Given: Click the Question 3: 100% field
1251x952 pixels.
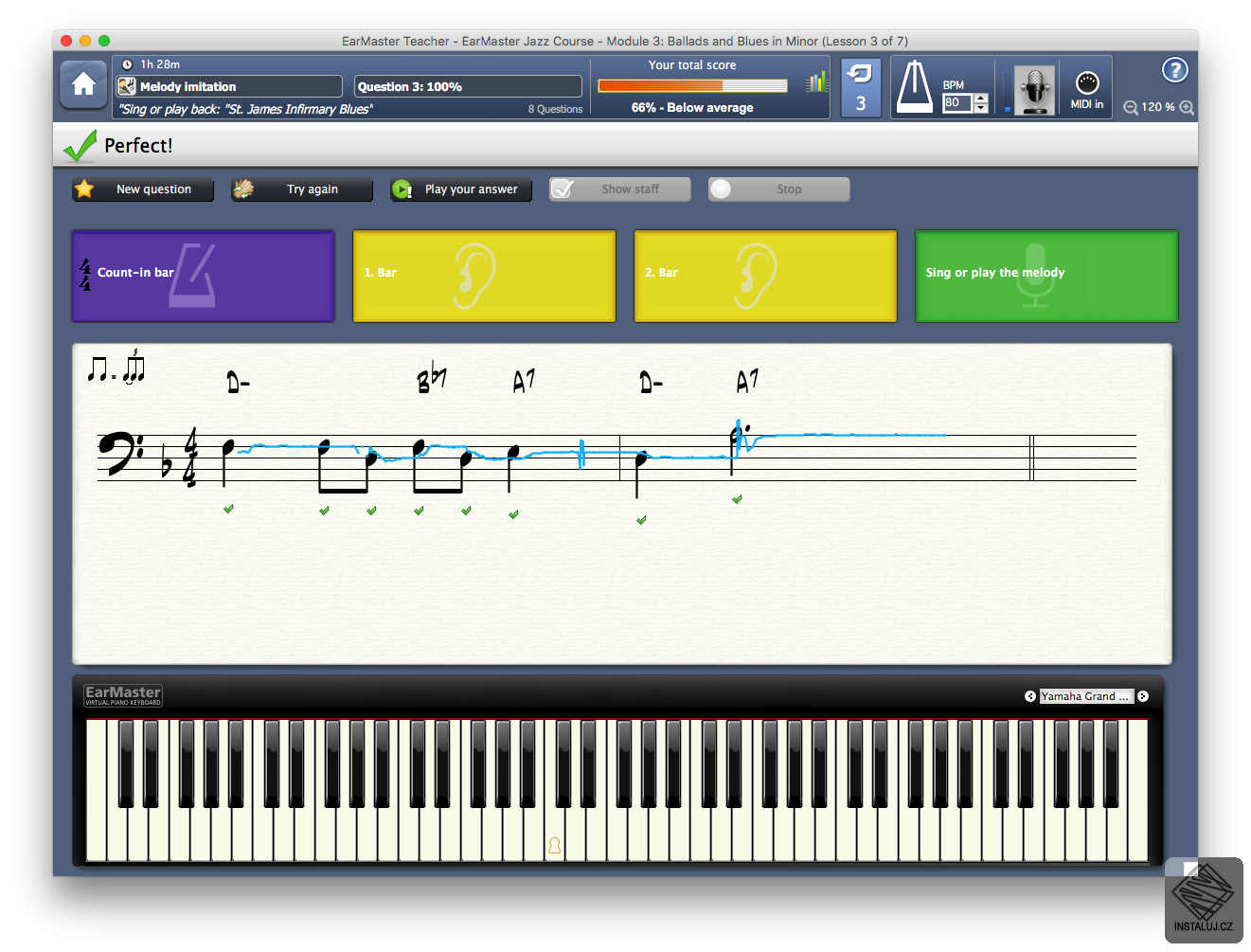Looking at the screenshot, I should [469, 86].
